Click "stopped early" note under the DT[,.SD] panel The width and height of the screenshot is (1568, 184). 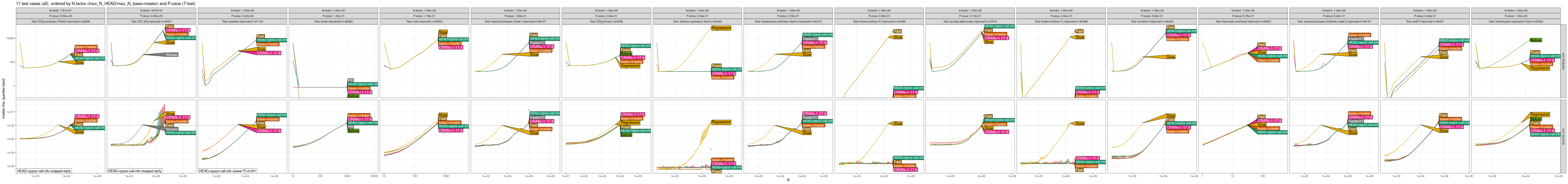tap(135, 171)
